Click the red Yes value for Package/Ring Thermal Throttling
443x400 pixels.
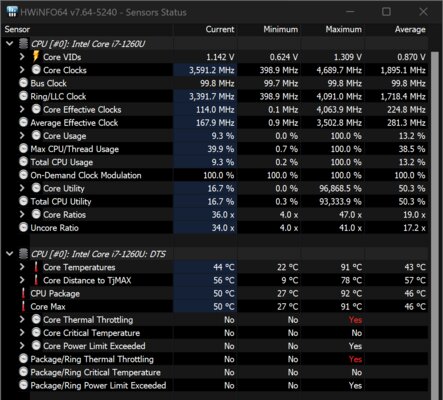(x=355, y=359)
